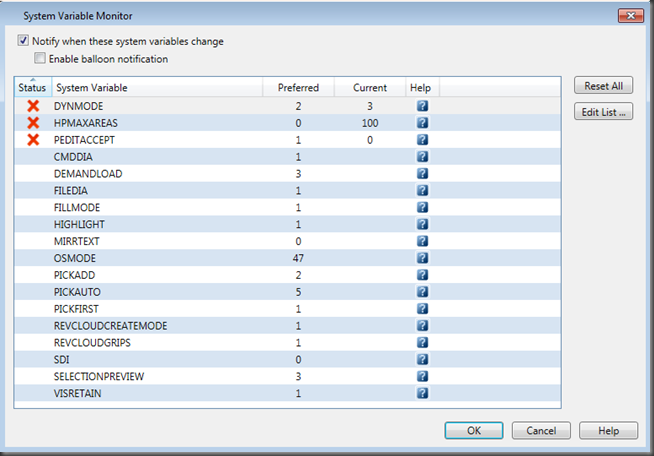This screenshot has width=654, height=456.
Task: Click red X status on DYNMODE row
Action: click(x=33, y=106)
